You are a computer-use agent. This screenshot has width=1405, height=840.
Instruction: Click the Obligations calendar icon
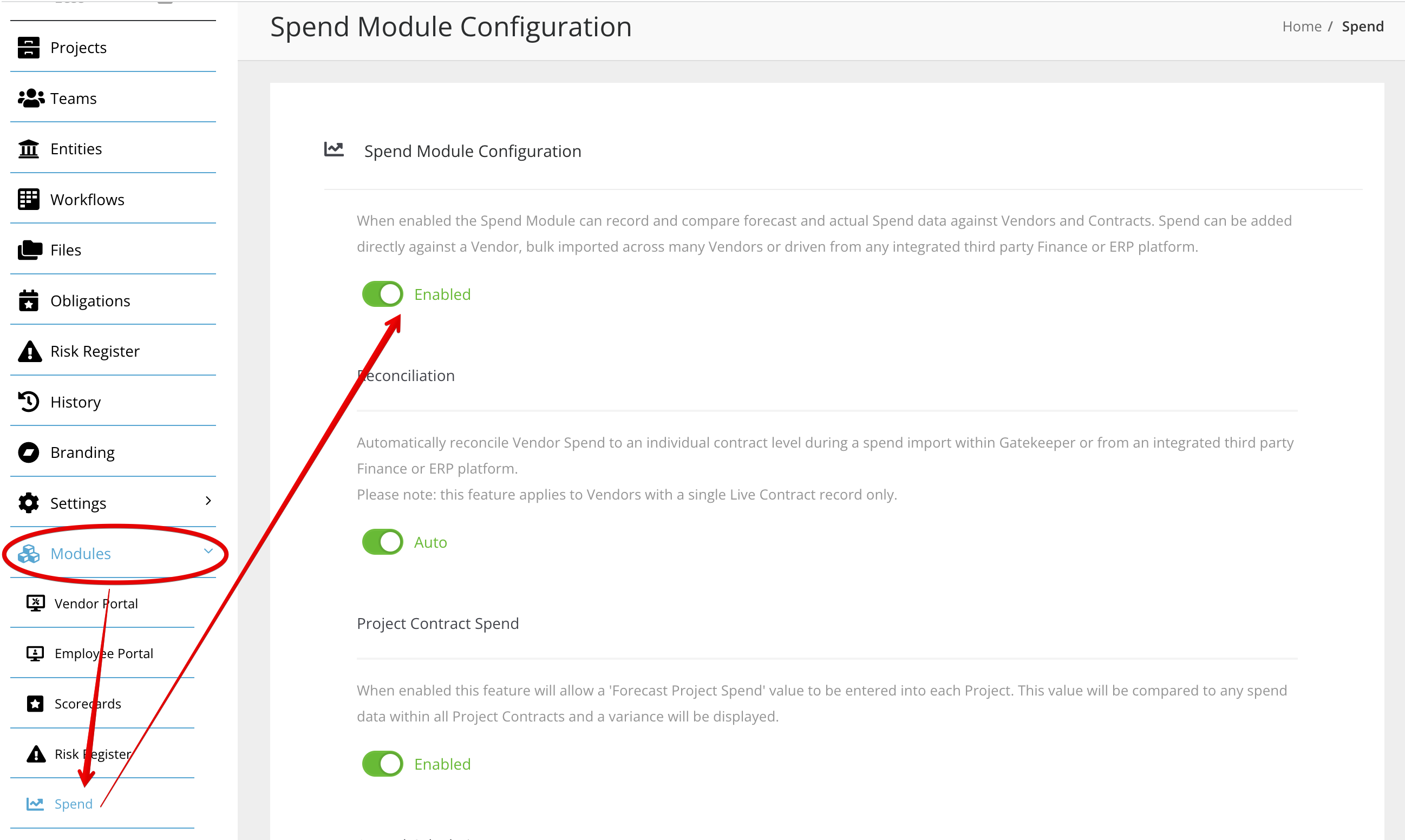click(28, 300)
